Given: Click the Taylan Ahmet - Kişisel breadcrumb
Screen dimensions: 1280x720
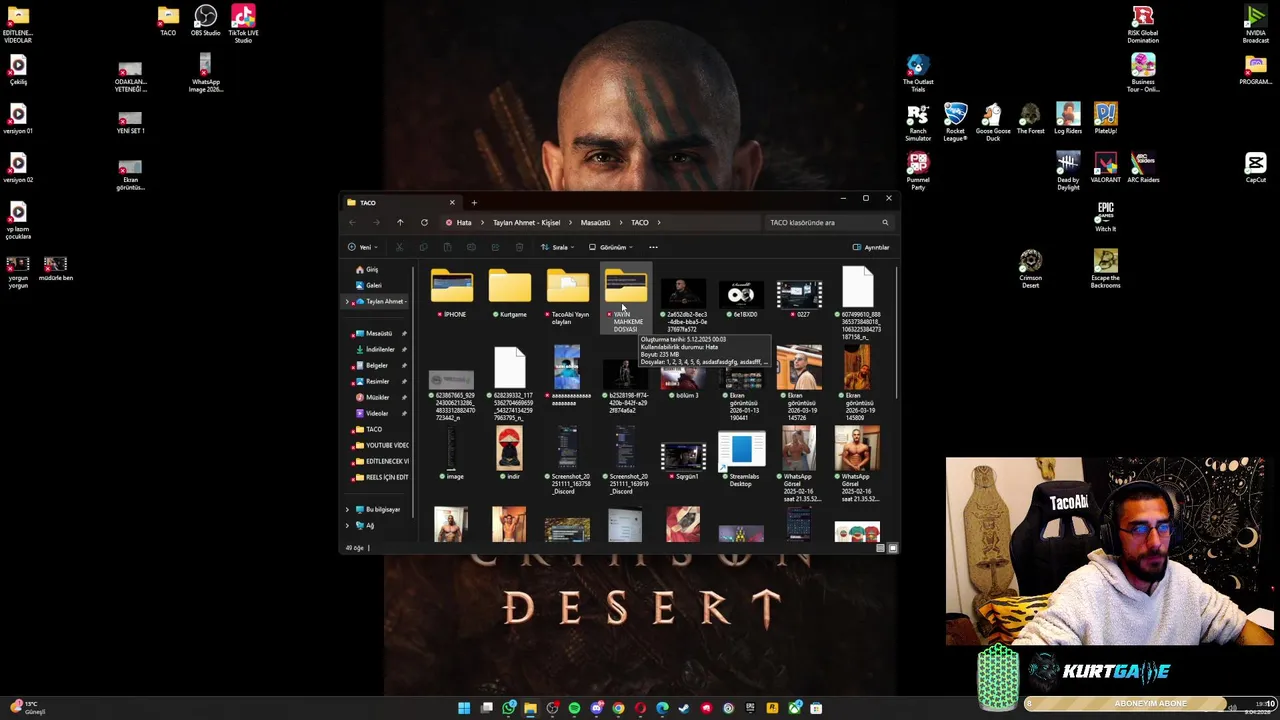Looking at the screenshot, I should 526,223.
